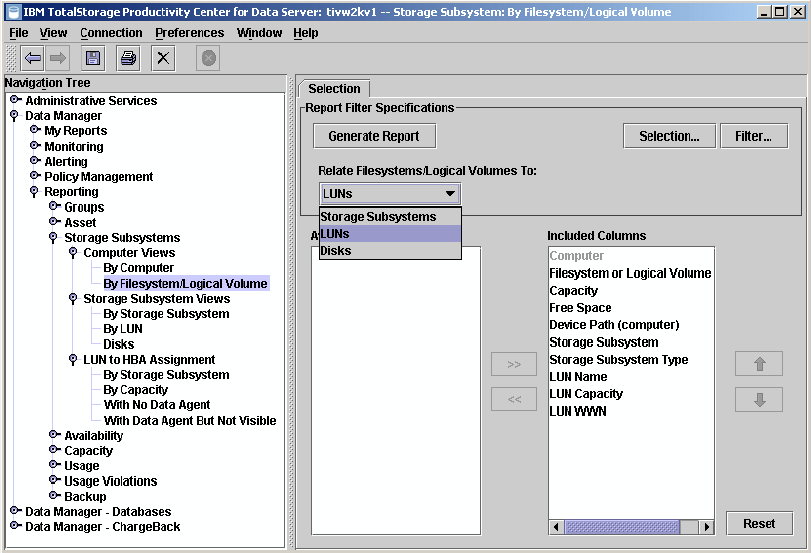
Task: Click the Selection... button
Action: (669, 136)
